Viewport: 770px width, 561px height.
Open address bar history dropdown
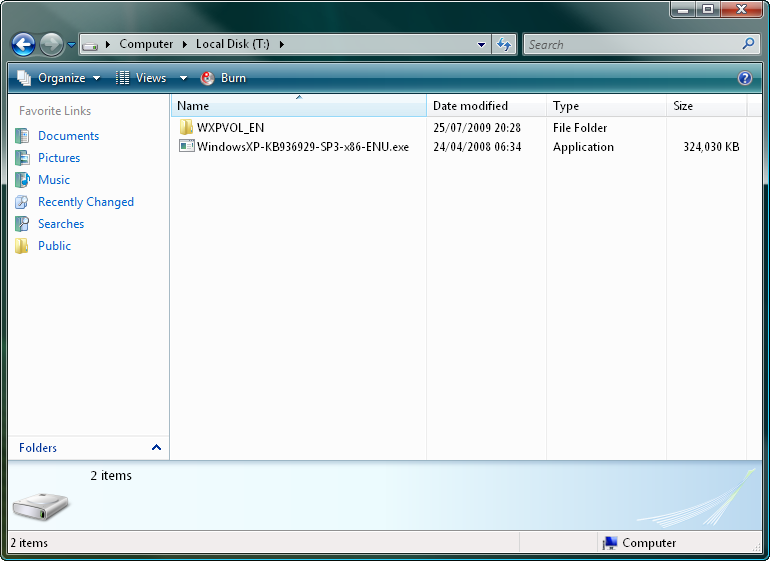[481, 45]
